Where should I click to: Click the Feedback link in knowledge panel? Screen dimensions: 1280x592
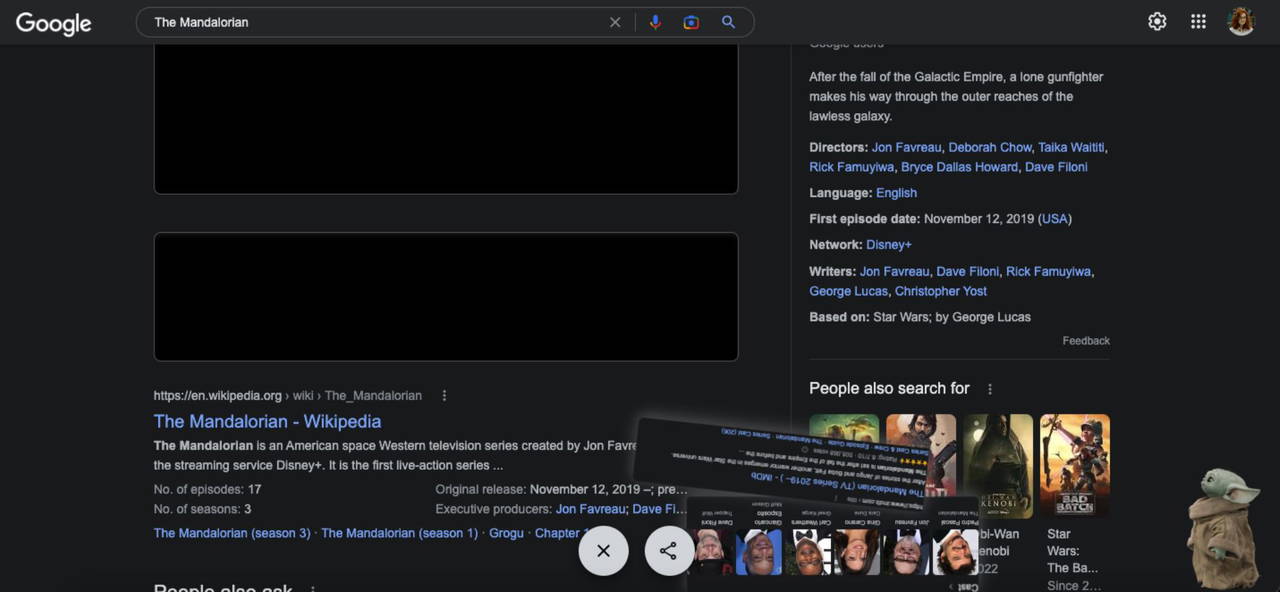(x=1085, y=341)
